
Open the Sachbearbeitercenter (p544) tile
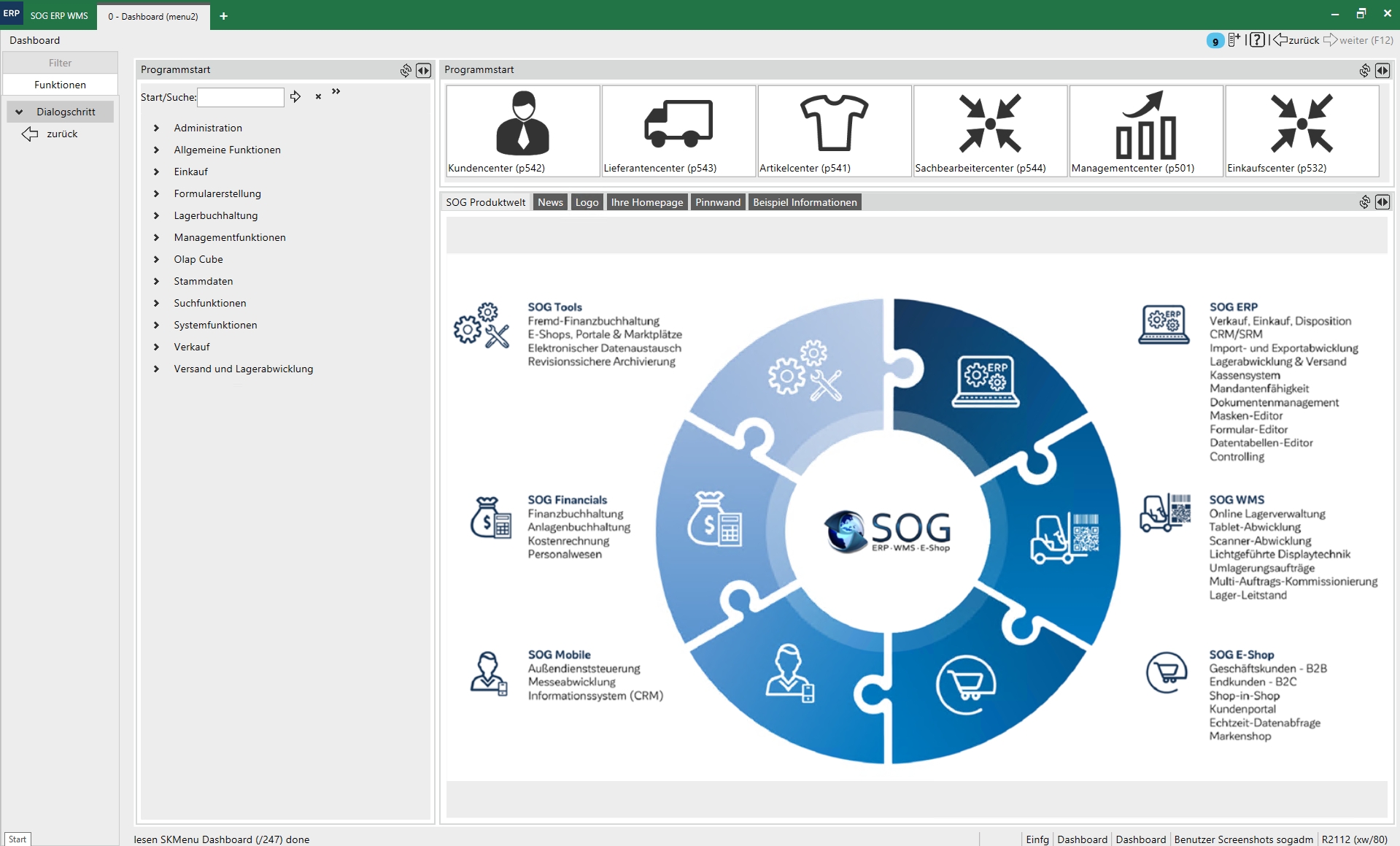pyautogui.click(x=990, y=131)
